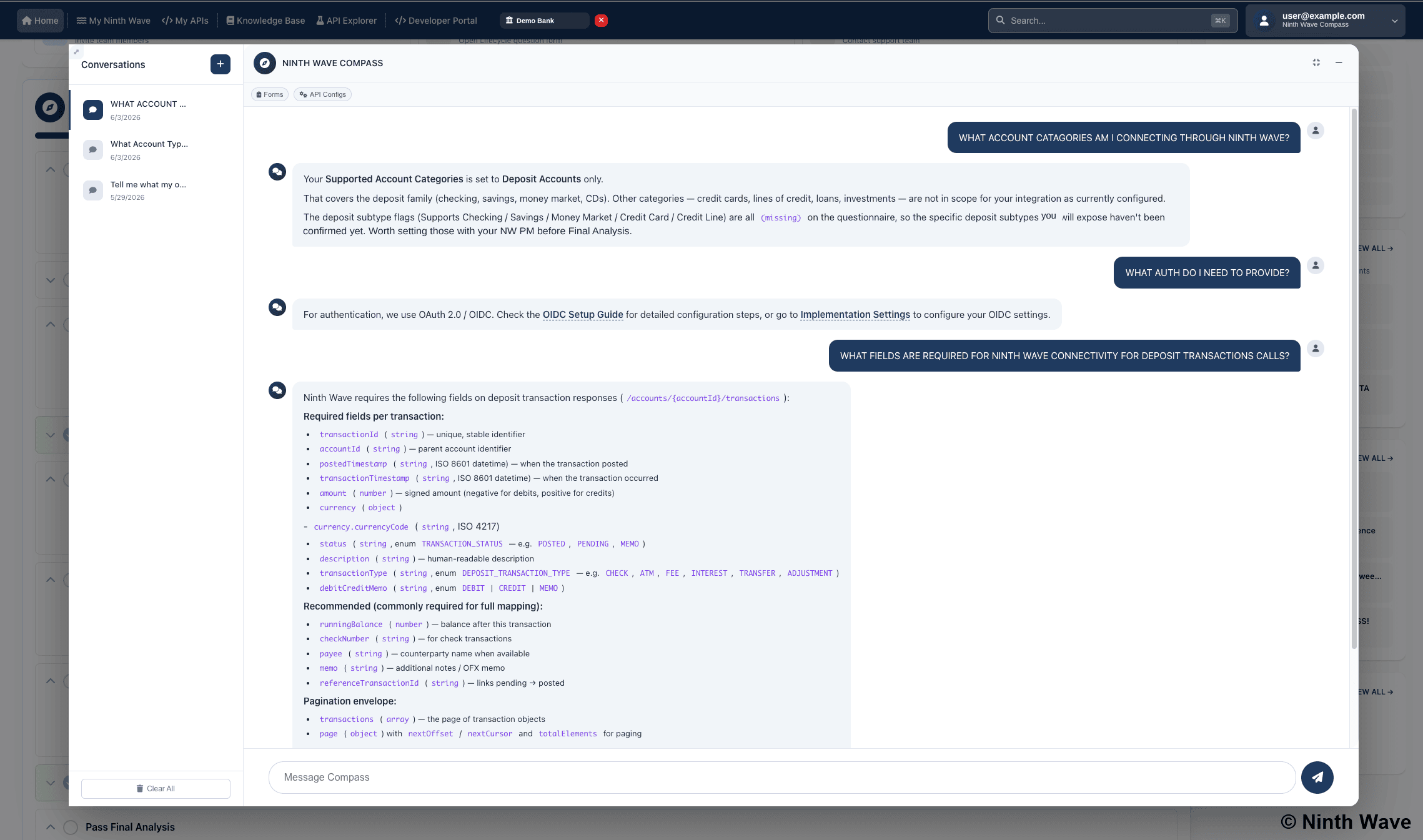The image size is (1423, 840).
Task: Open the Home navigation item
Action: [x=41, y=21]
